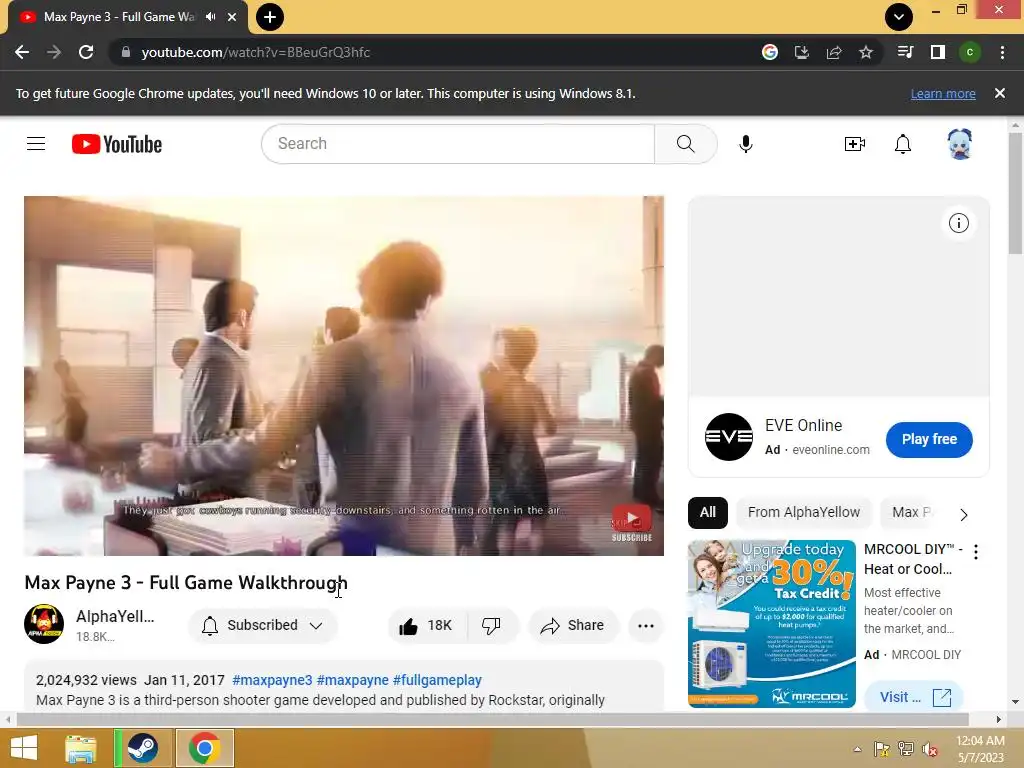The width and height of the screenshot is (1024, 768).
Task: Open MRCOOL ad thumbnail
Action: (x=772, y=624)
